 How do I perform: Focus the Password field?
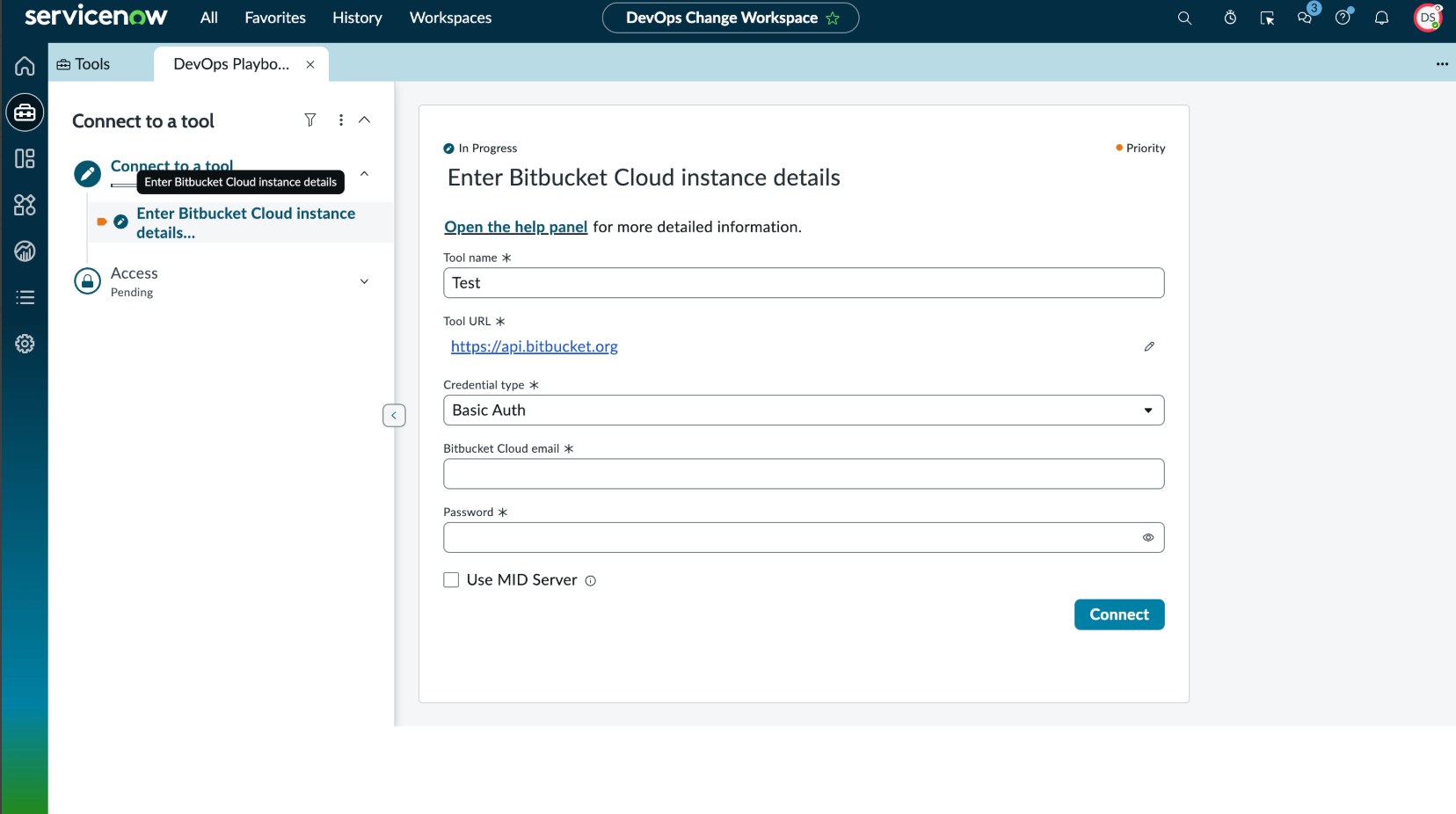coord(804,537)
